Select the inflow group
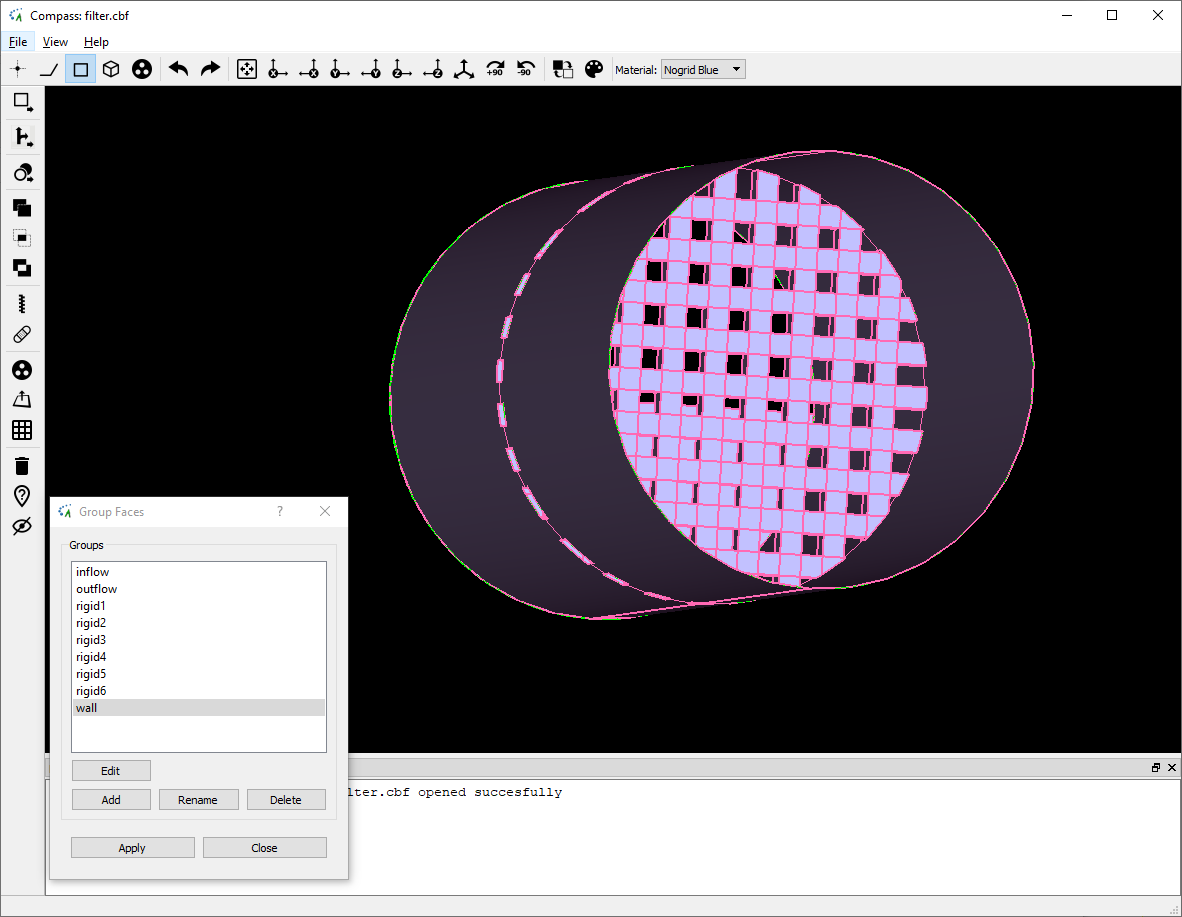 (199, 572)
